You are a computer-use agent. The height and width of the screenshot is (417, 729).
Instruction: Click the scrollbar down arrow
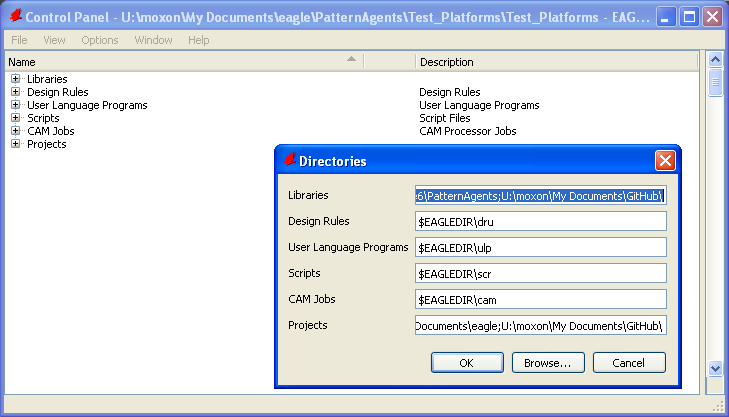click(715, 369)
